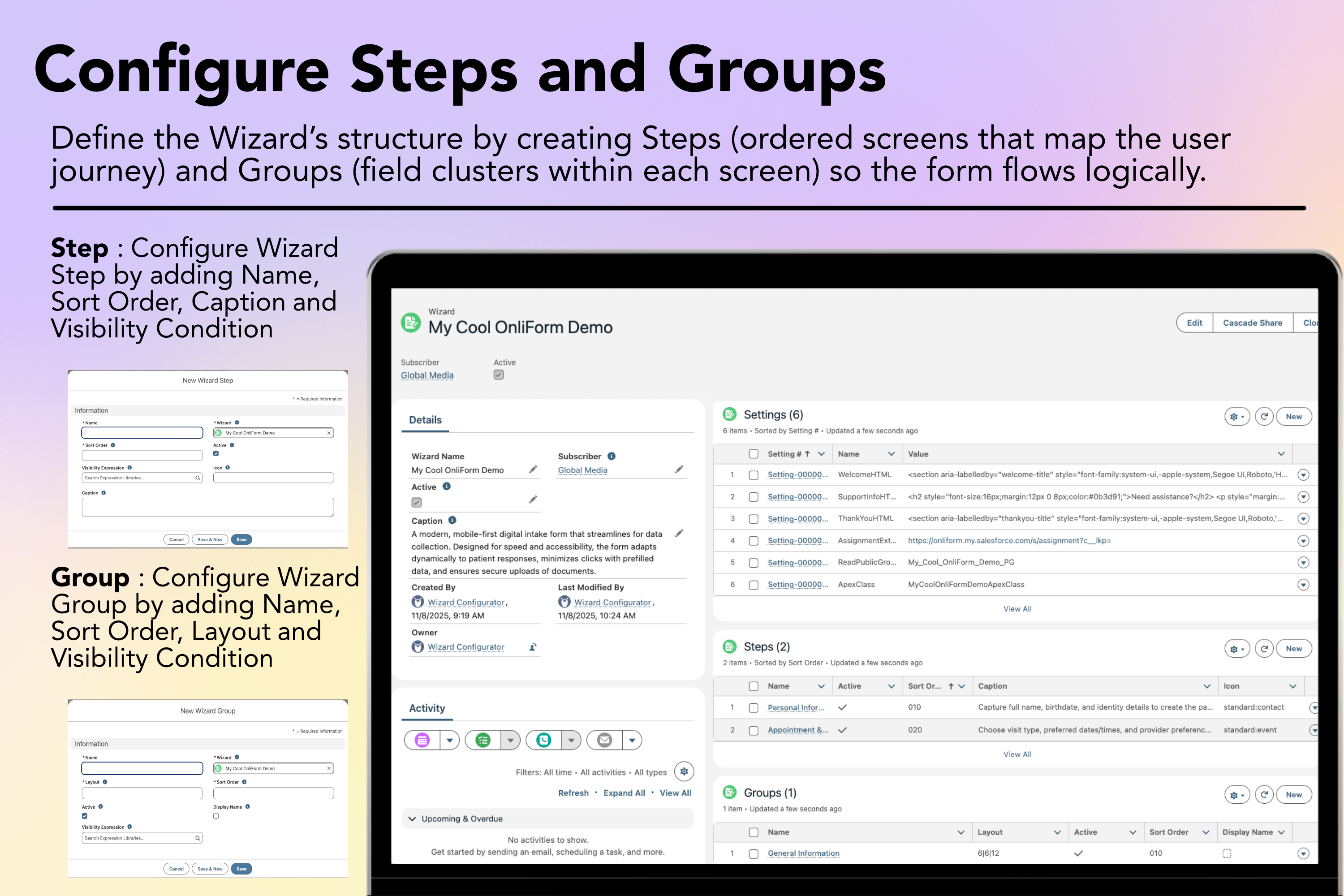Screen dimensions: 1344x896
Task: Switch to Activity tab
Action: point(427,708)
